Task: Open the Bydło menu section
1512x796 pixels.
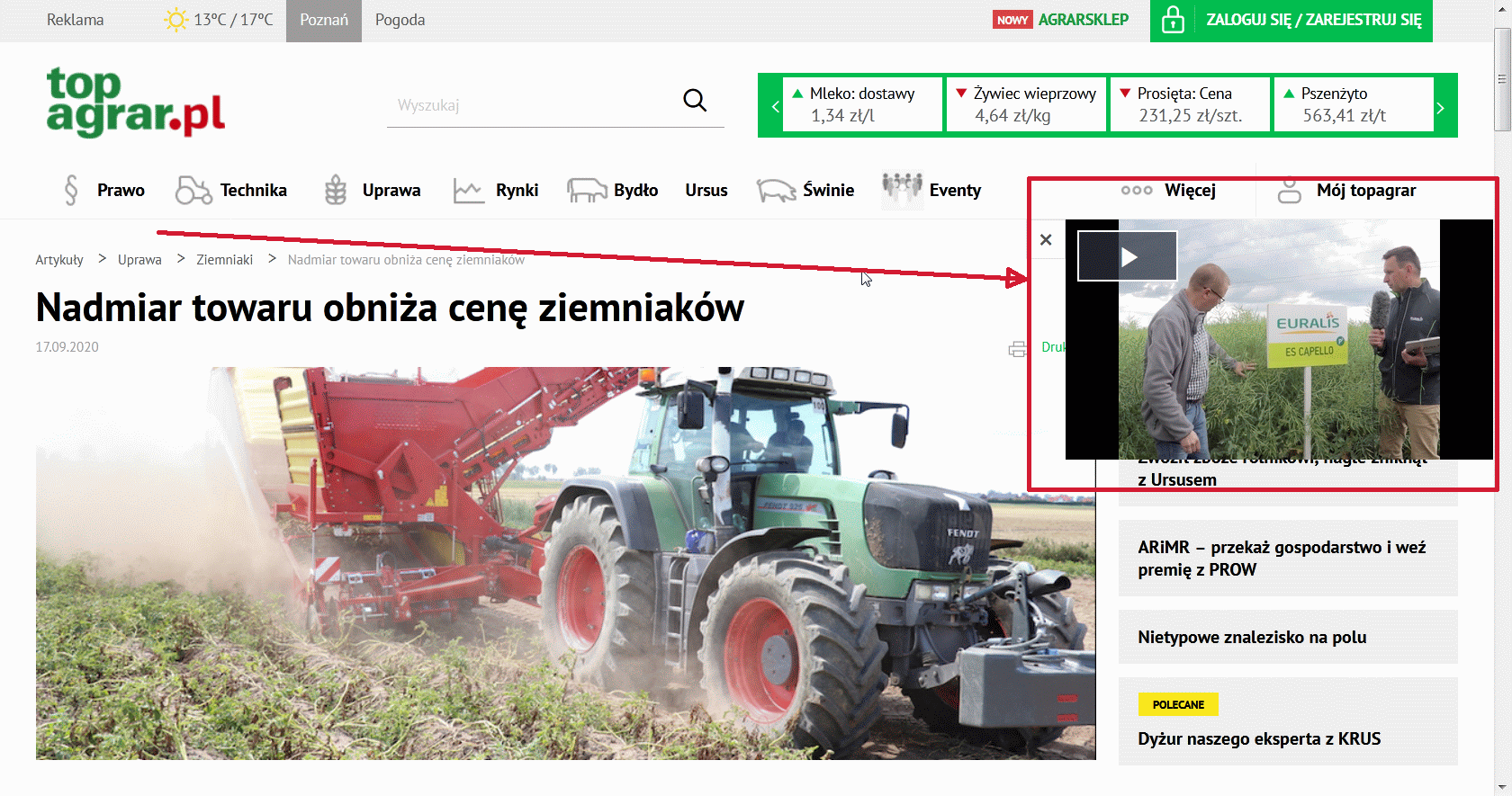Action: (636, 191)
